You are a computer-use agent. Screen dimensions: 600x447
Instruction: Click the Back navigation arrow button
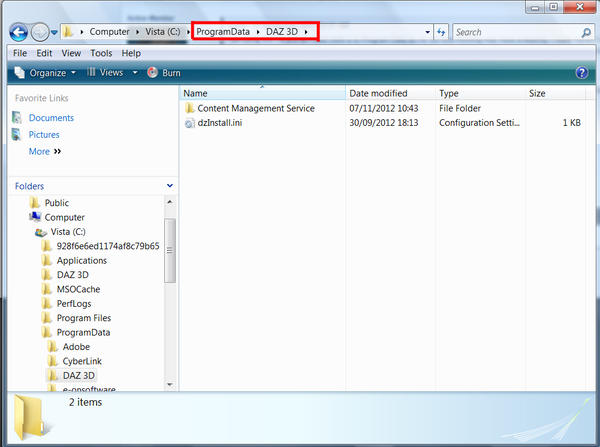pos(18,33)
